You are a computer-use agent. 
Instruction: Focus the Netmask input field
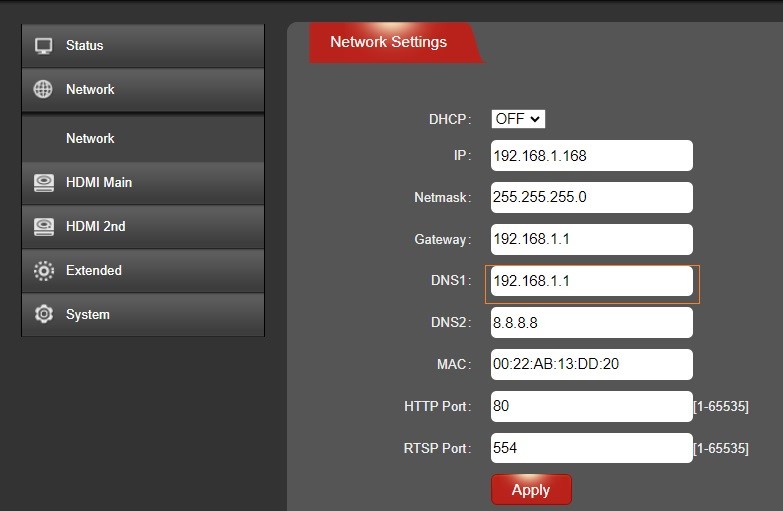591,198
